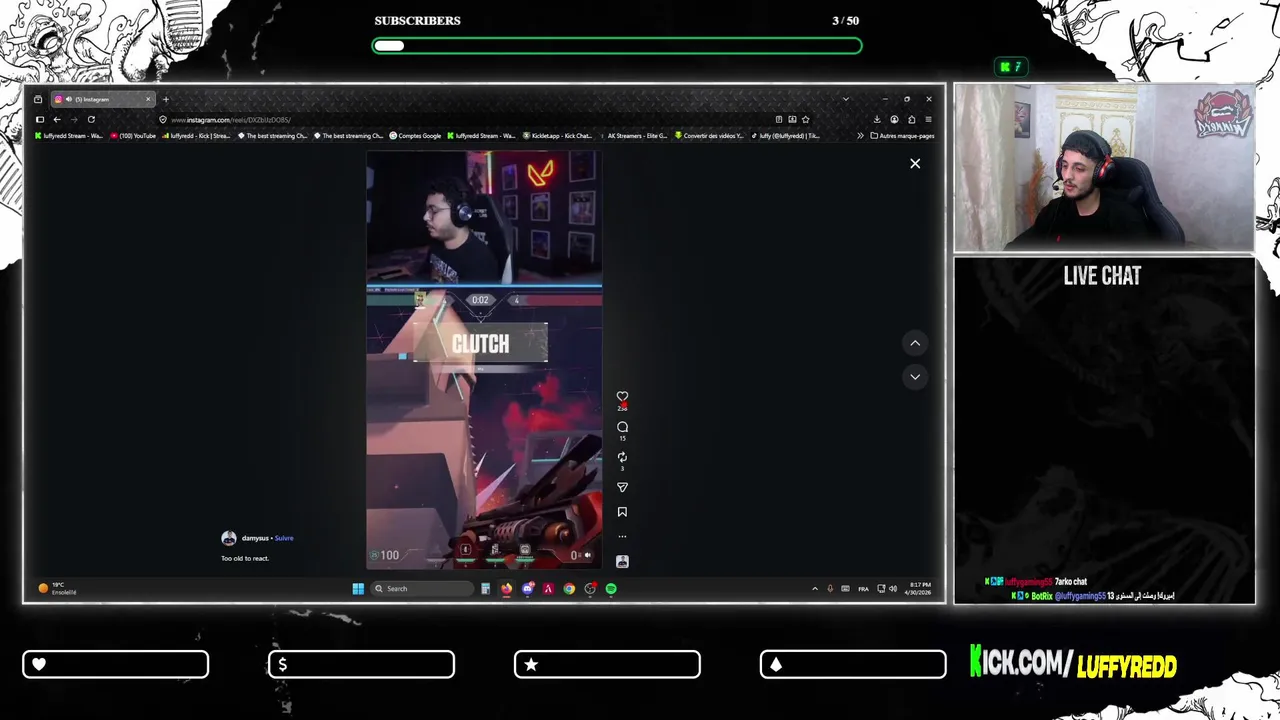Go to the next reel down arrow
1280x720 pixels.
(x=915, y=377)
